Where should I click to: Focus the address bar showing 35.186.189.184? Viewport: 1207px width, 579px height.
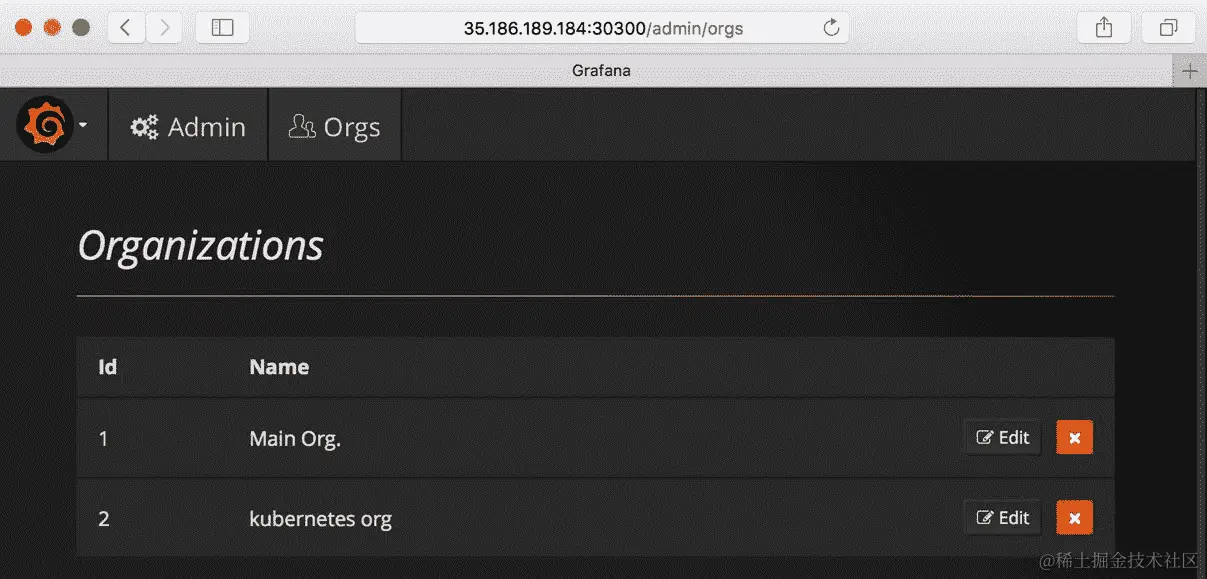coord(603,28)
